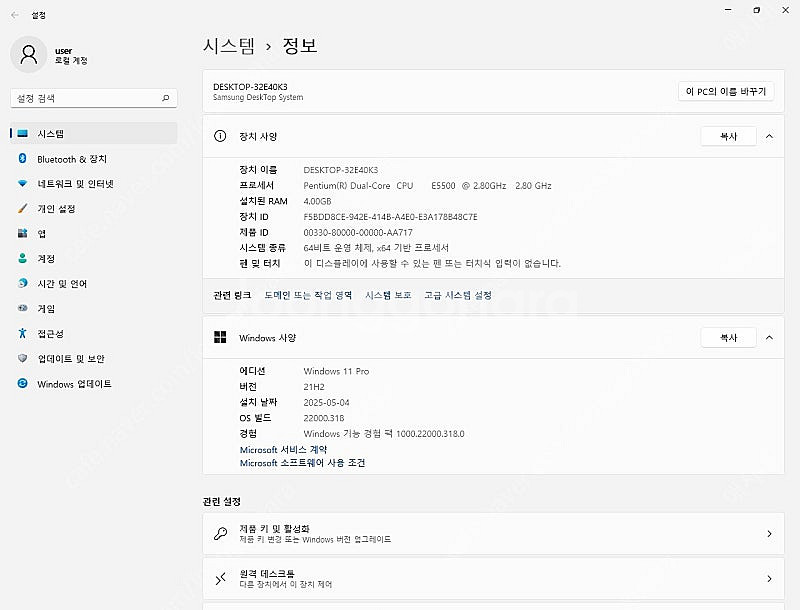Click the 개인 설정 paintbrush icon
This screenshot has height=610, width=800.
pos(22,209)
